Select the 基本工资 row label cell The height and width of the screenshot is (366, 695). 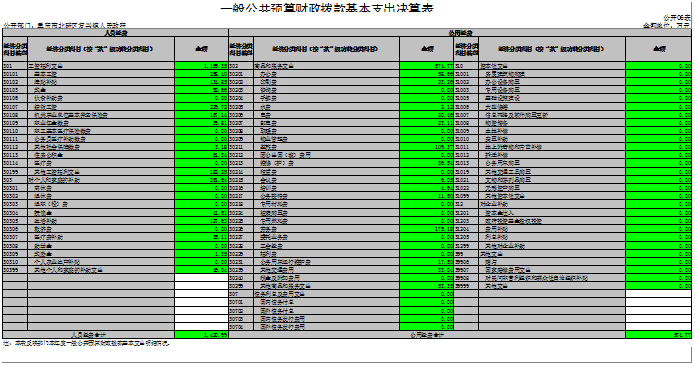[101, 74]
